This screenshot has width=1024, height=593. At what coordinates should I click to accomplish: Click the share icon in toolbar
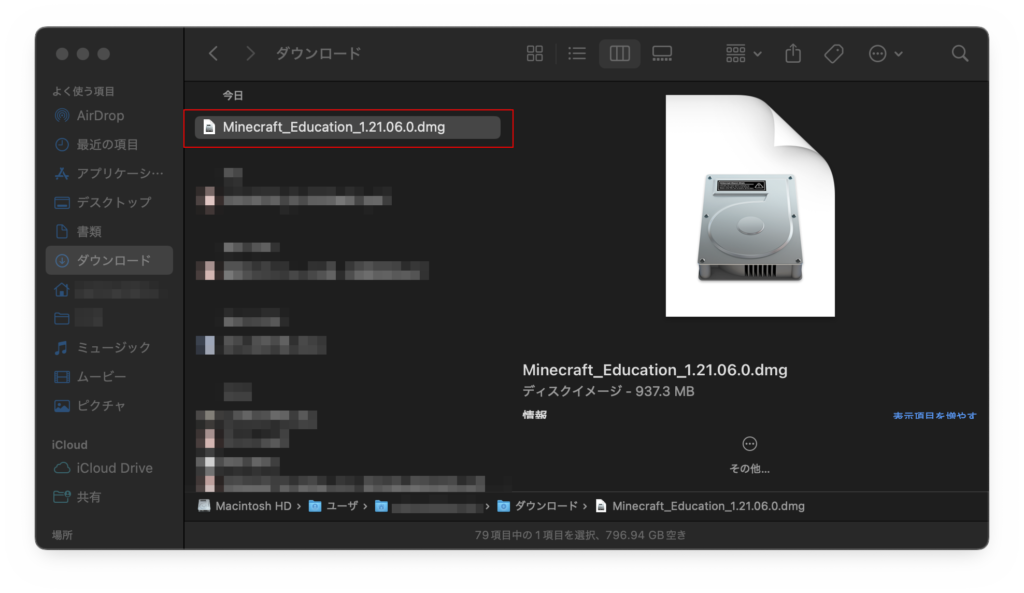pyautogui.click(x=793, y=54)
